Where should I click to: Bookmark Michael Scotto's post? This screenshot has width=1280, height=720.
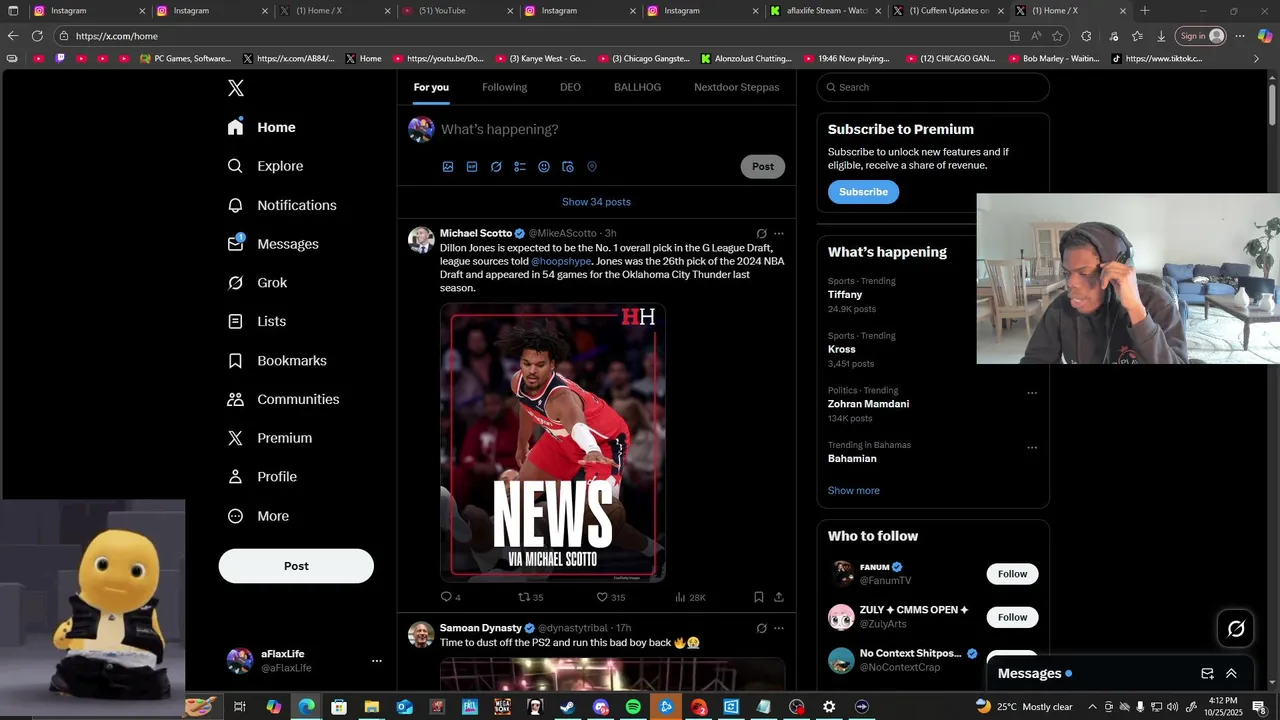coord(759,597)
